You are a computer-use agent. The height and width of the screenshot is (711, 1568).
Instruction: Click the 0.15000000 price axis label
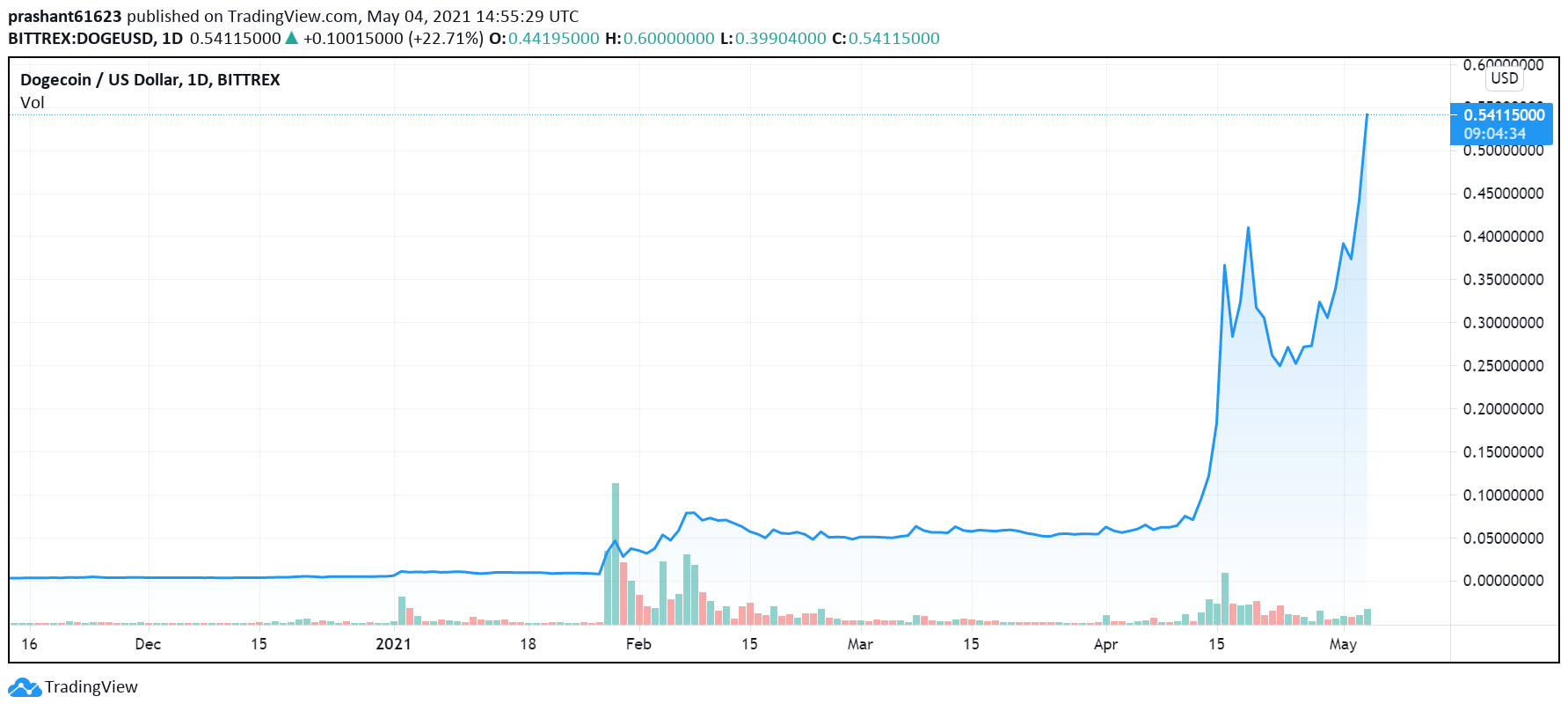point(1504,452)
